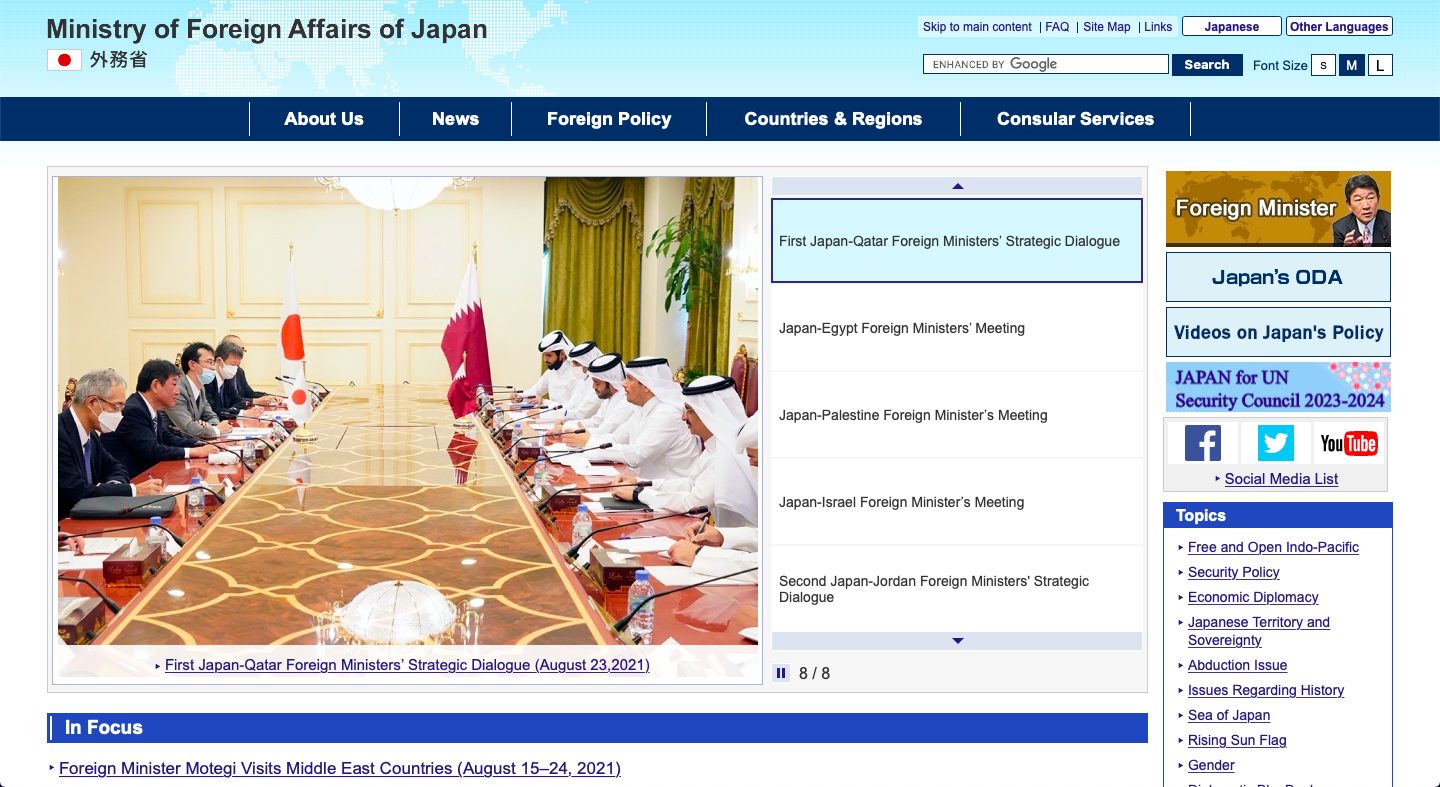
Task: Select Japan-Egypt Foreign Ministers' Meeting item
Action: click(957, 328)
